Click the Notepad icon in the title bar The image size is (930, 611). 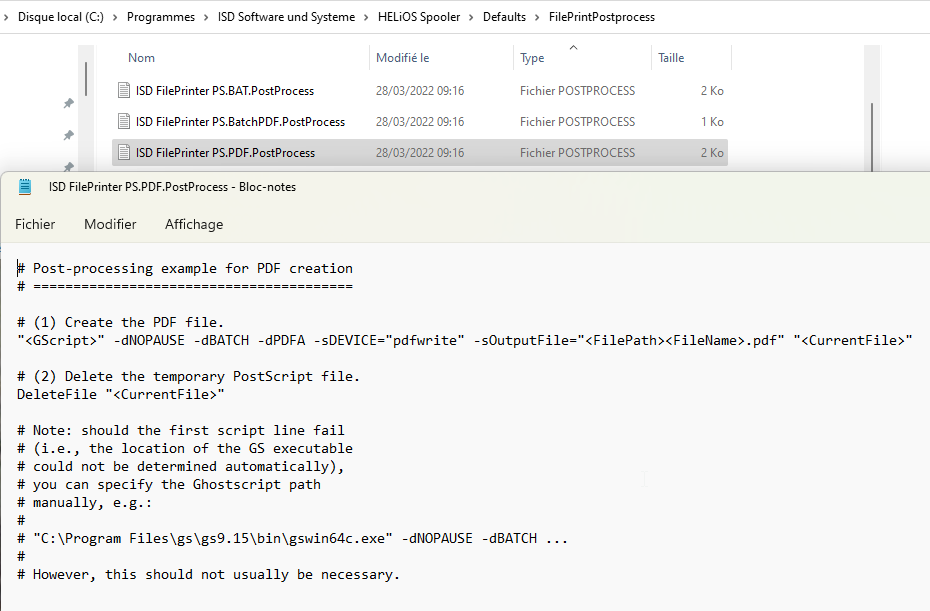click(26, 187)
